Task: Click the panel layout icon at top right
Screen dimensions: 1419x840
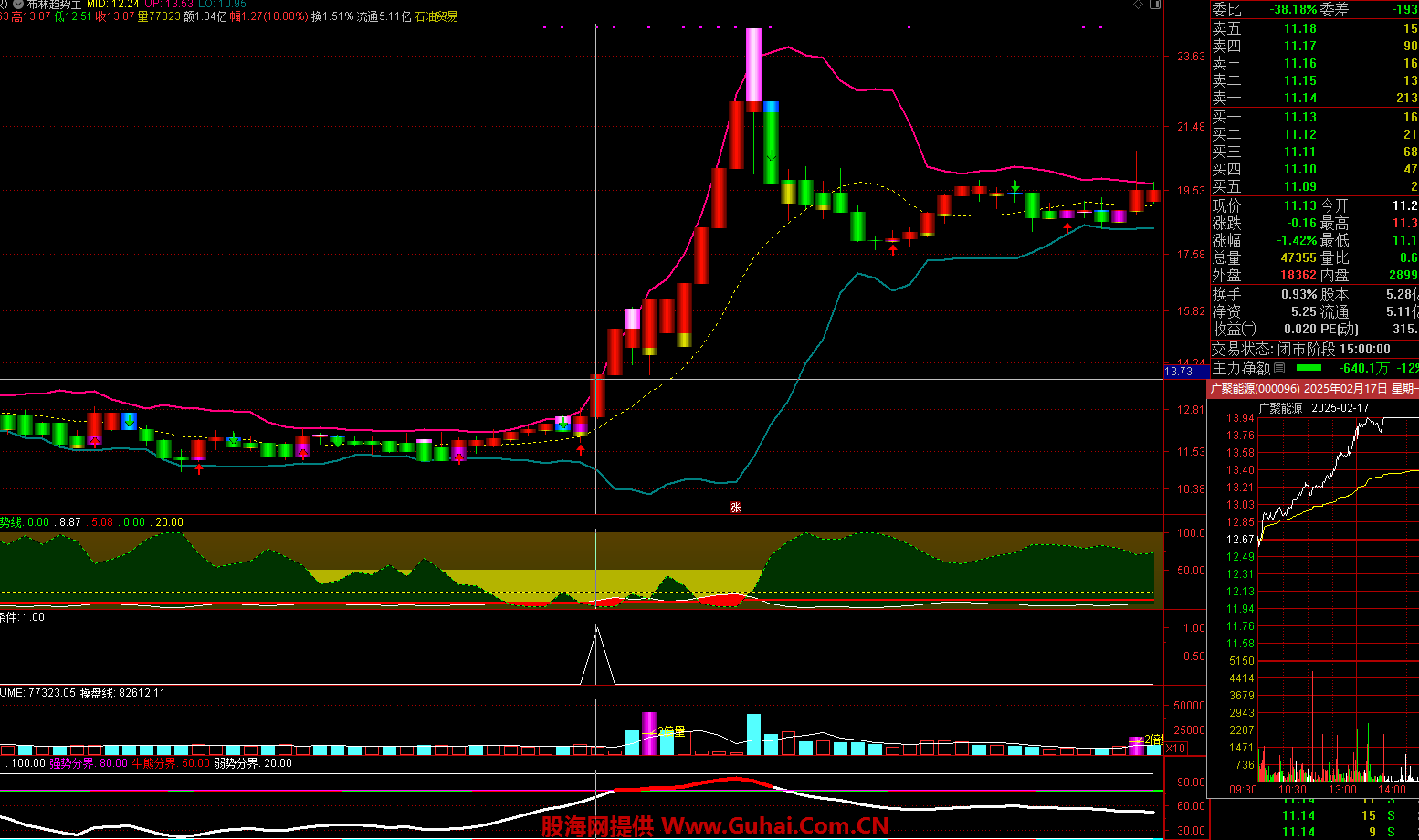Action: 1155,5
